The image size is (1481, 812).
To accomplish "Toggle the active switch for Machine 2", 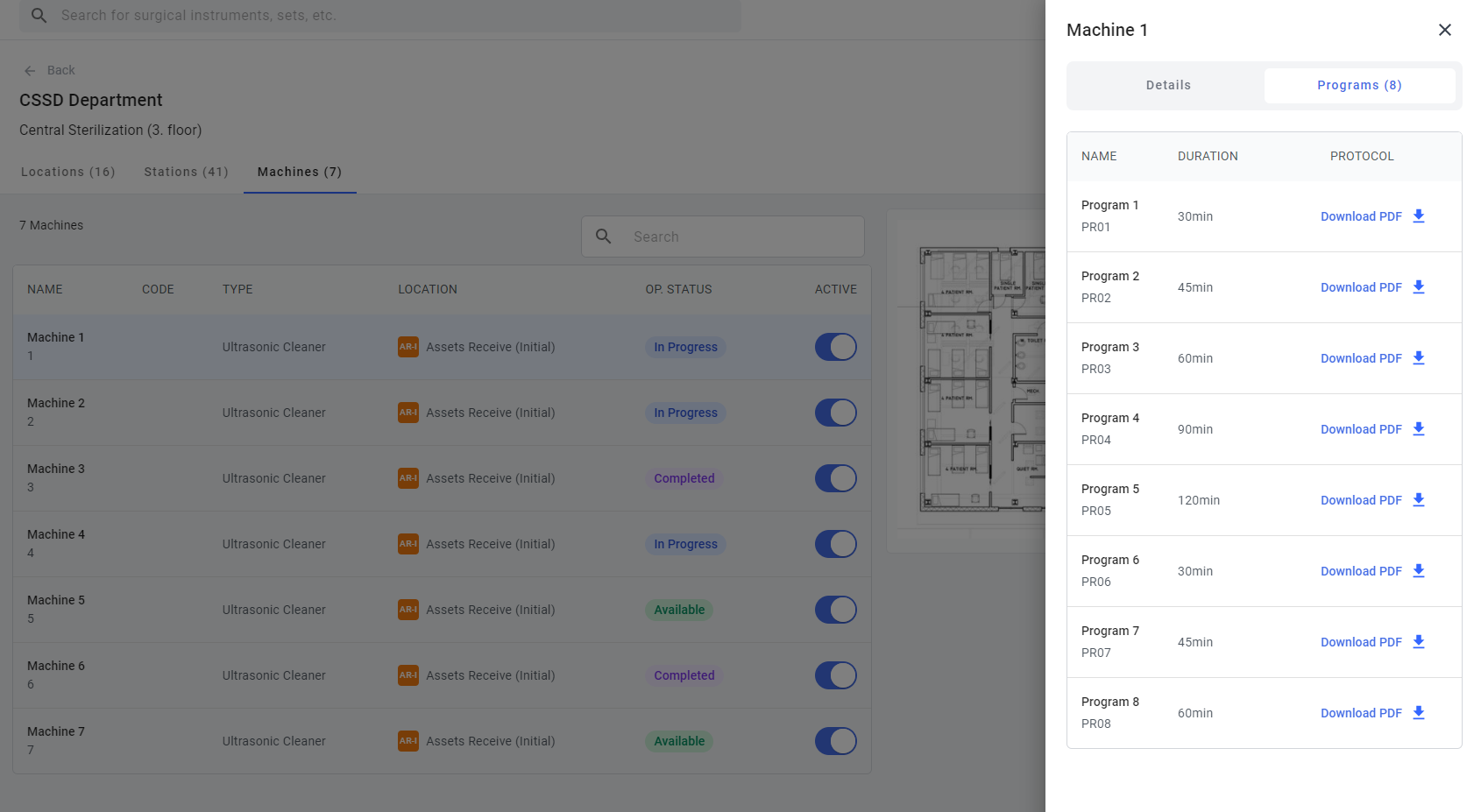I will pos(836,413).
